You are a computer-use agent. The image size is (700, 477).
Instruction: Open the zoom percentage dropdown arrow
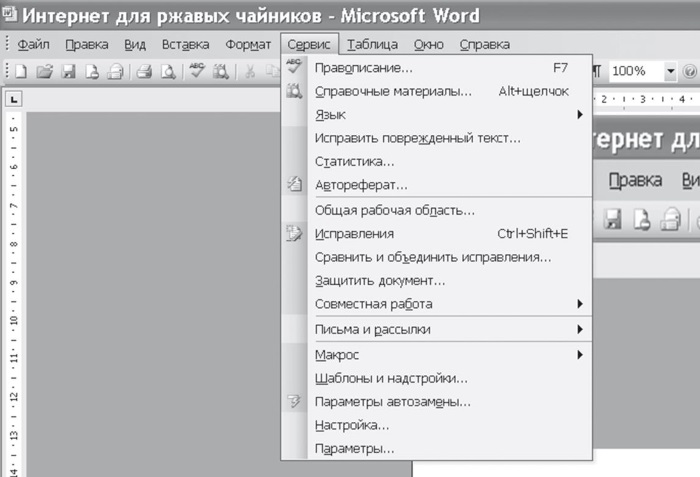(x=670, y=71)
